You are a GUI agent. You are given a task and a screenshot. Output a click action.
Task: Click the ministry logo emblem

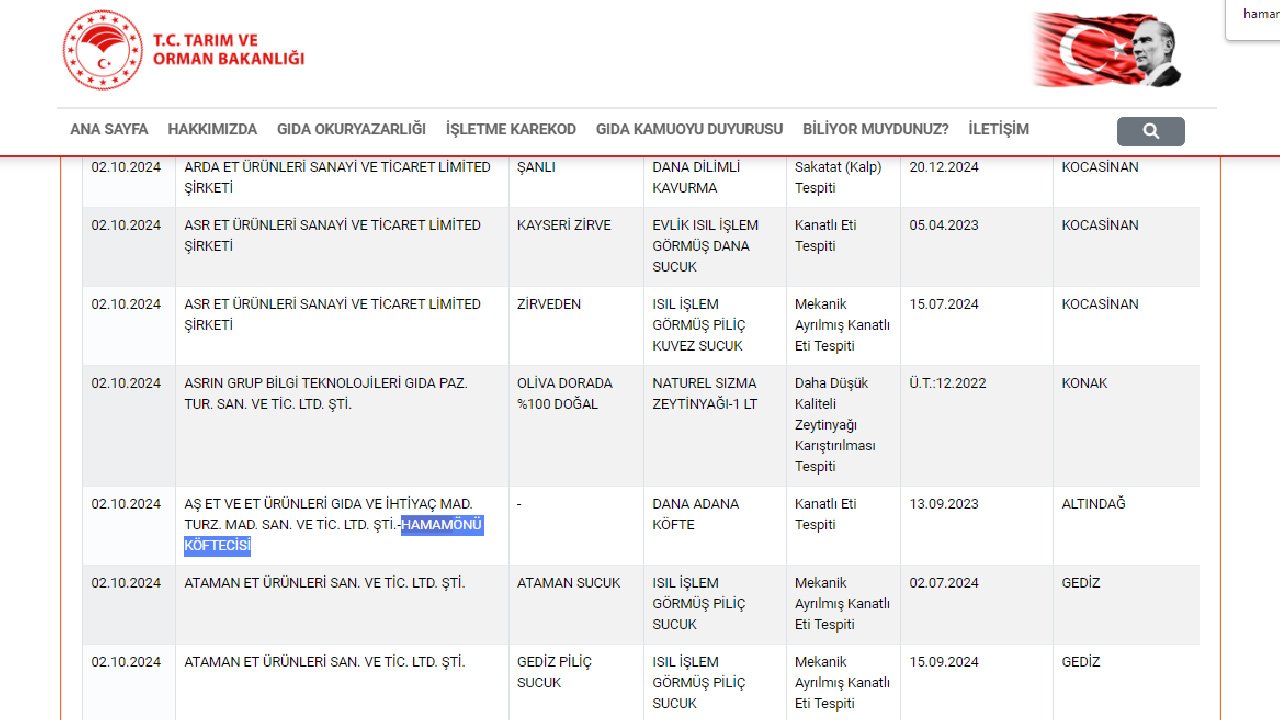[x=103, y=50]
